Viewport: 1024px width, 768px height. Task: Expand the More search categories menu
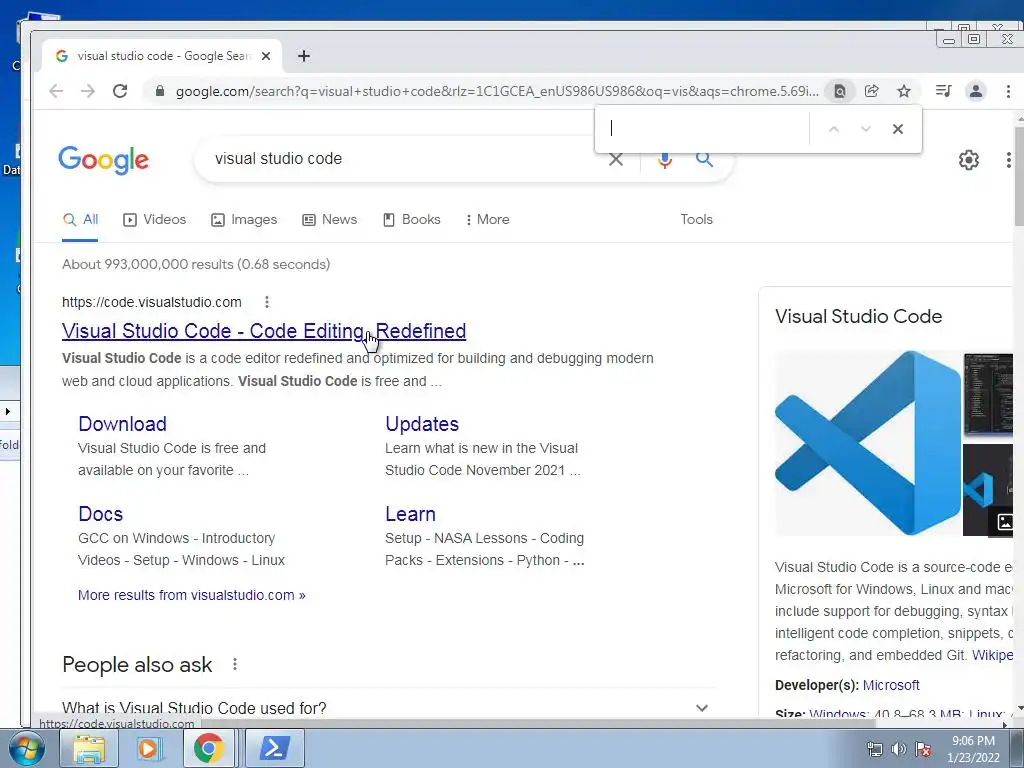click(487, 219)
